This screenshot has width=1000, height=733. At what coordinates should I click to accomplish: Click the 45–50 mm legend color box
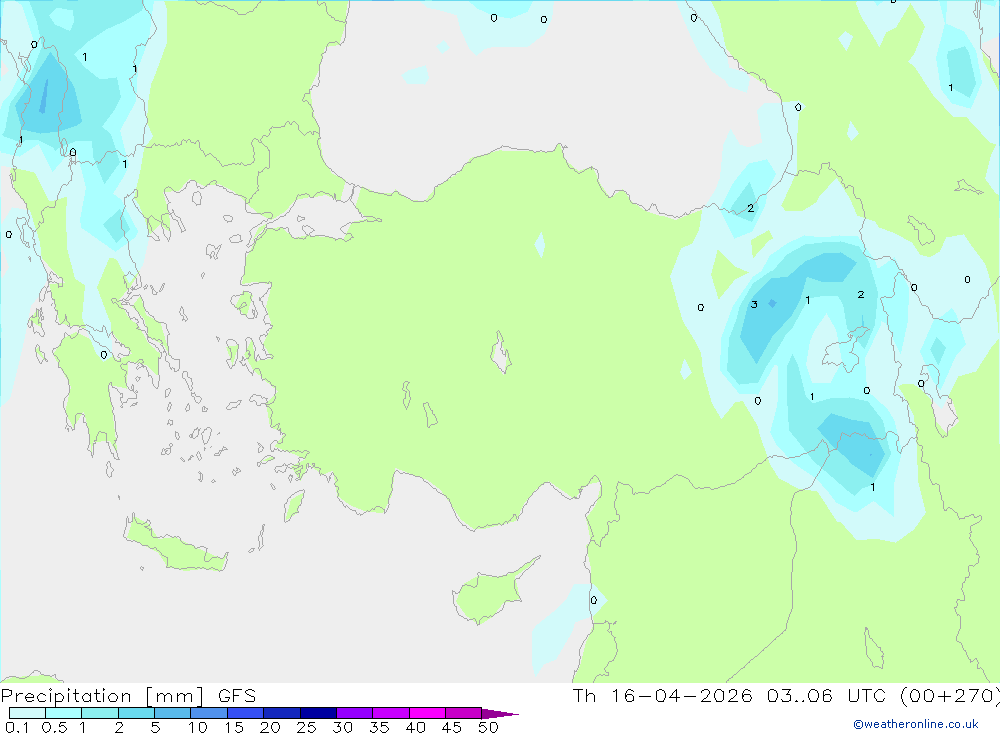pos(464,713)
